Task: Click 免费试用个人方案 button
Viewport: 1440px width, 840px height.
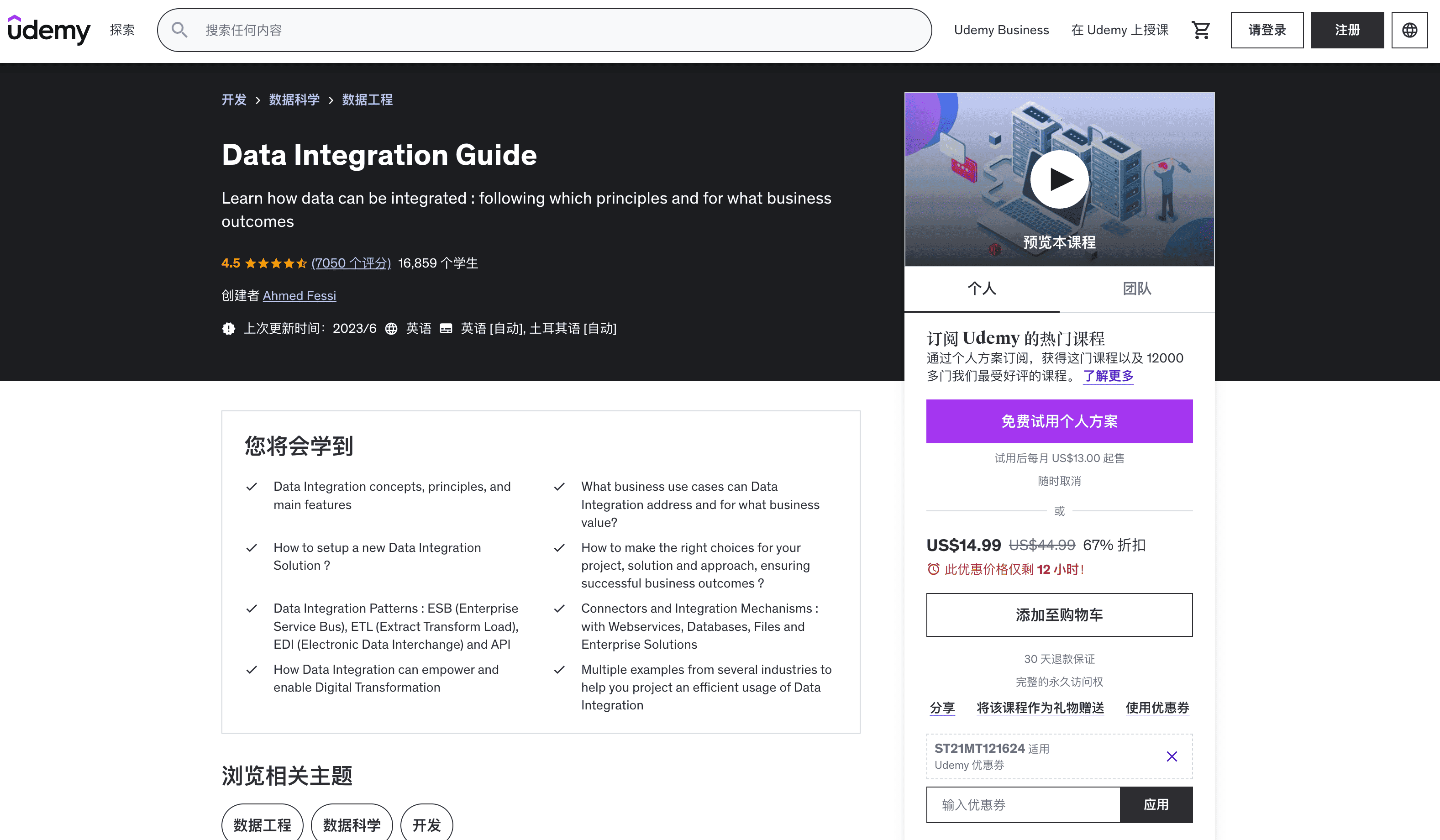Action: (x=1059, y=421)
